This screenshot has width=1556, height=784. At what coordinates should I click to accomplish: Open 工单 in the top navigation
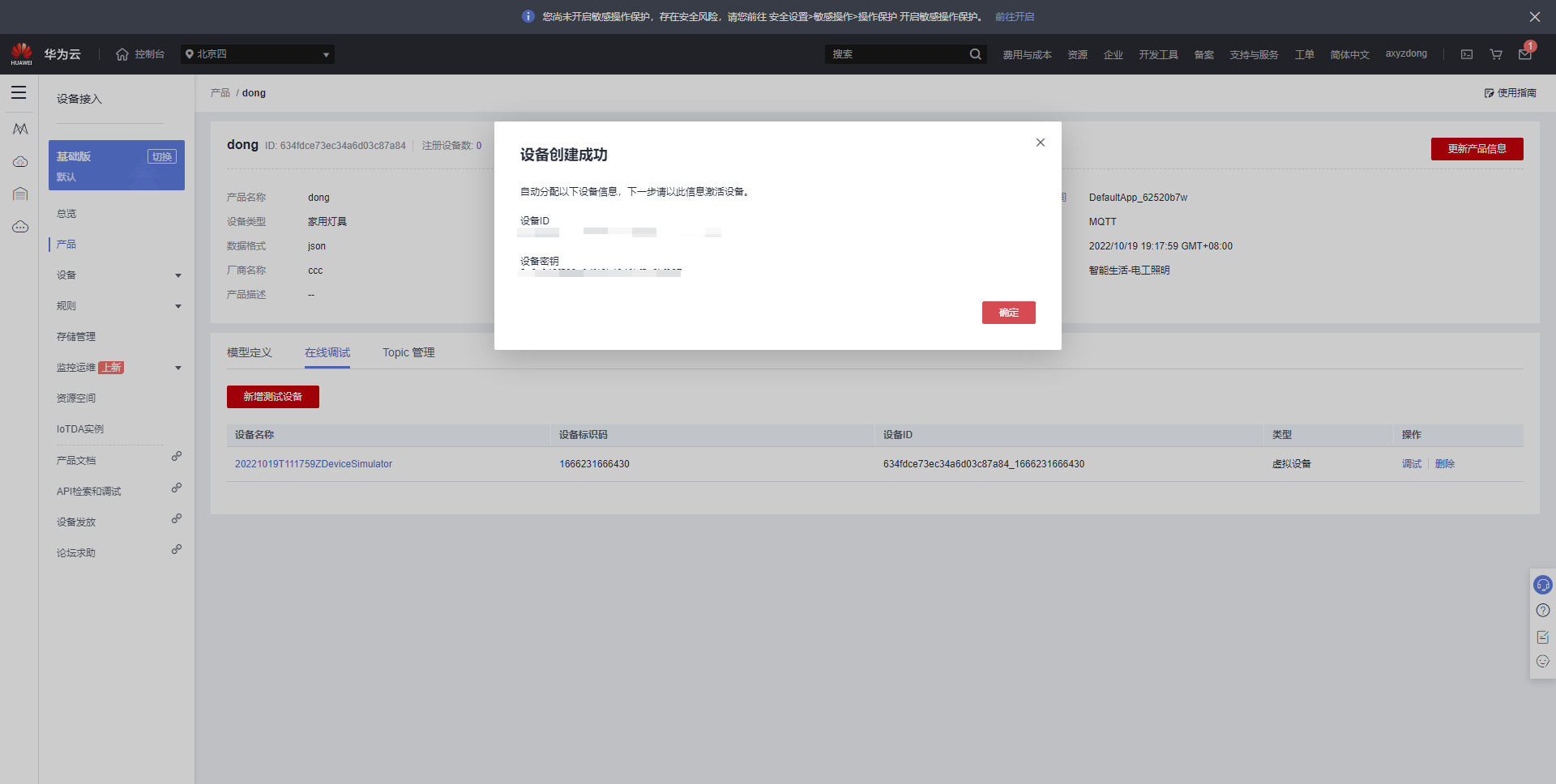coord(1305,55)
